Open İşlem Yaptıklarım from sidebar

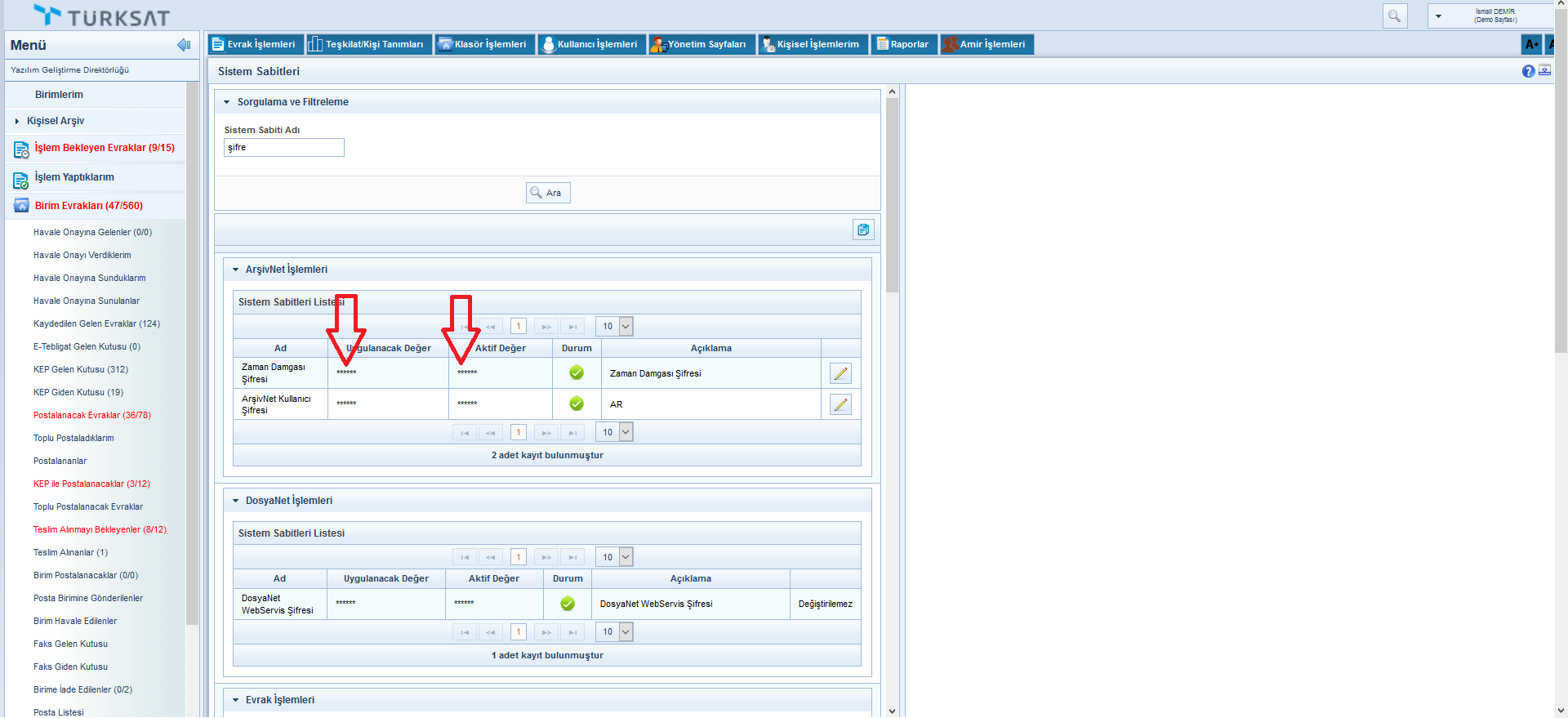74,177
